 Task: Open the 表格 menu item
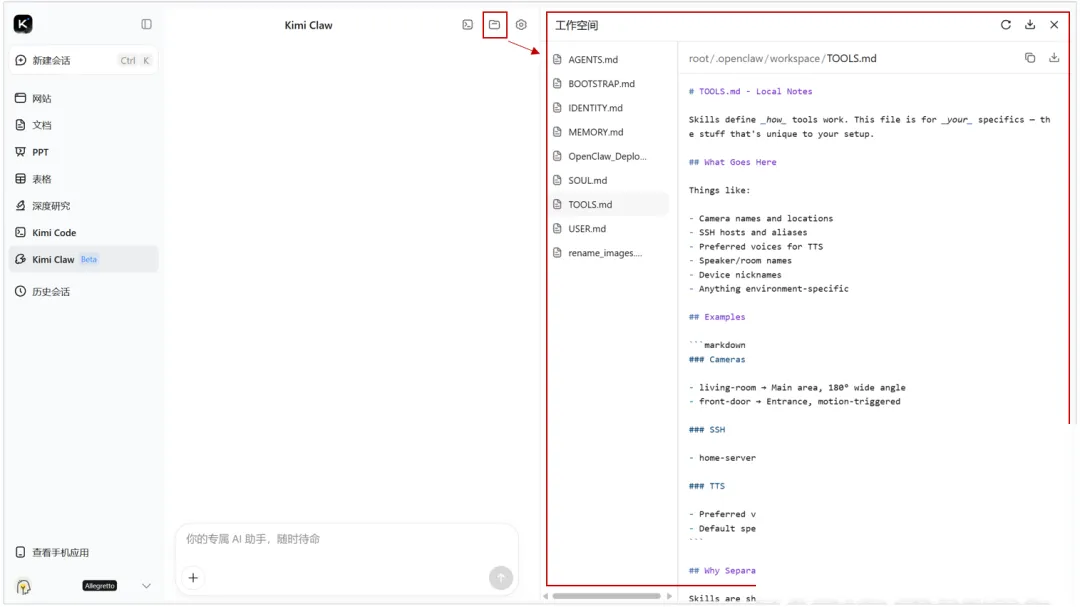pos(83,179)
